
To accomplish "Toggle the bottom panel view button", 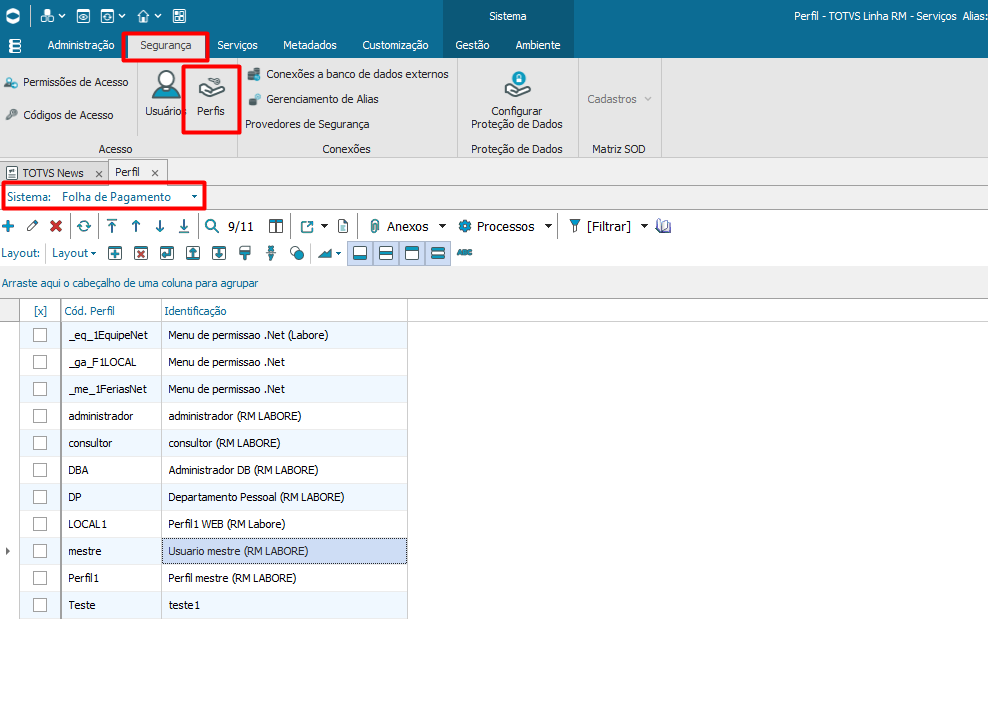I will tap(360, 253).
